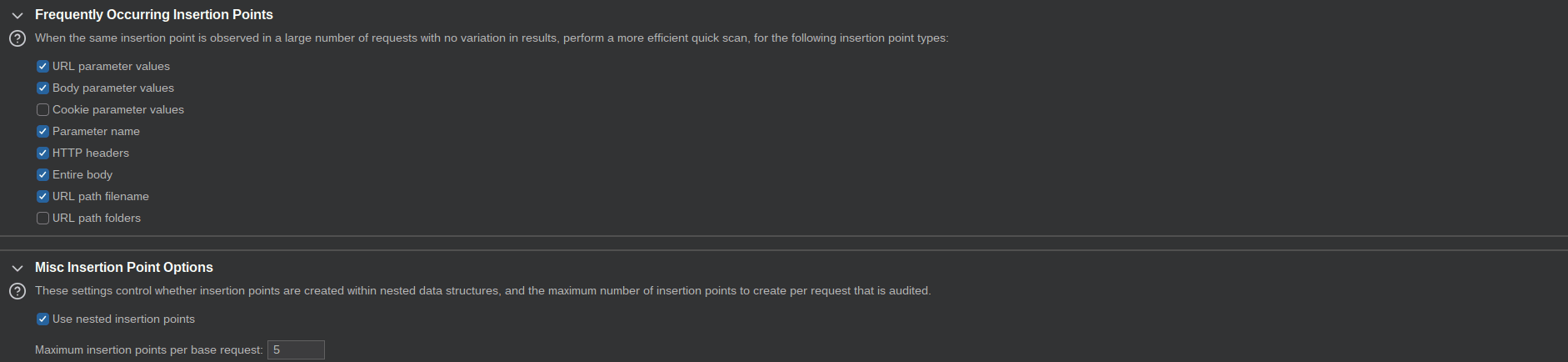Collapse the Misc Insertion Point Options section
The height and width of the screenshot is (362, 1568).
[17, 268]
